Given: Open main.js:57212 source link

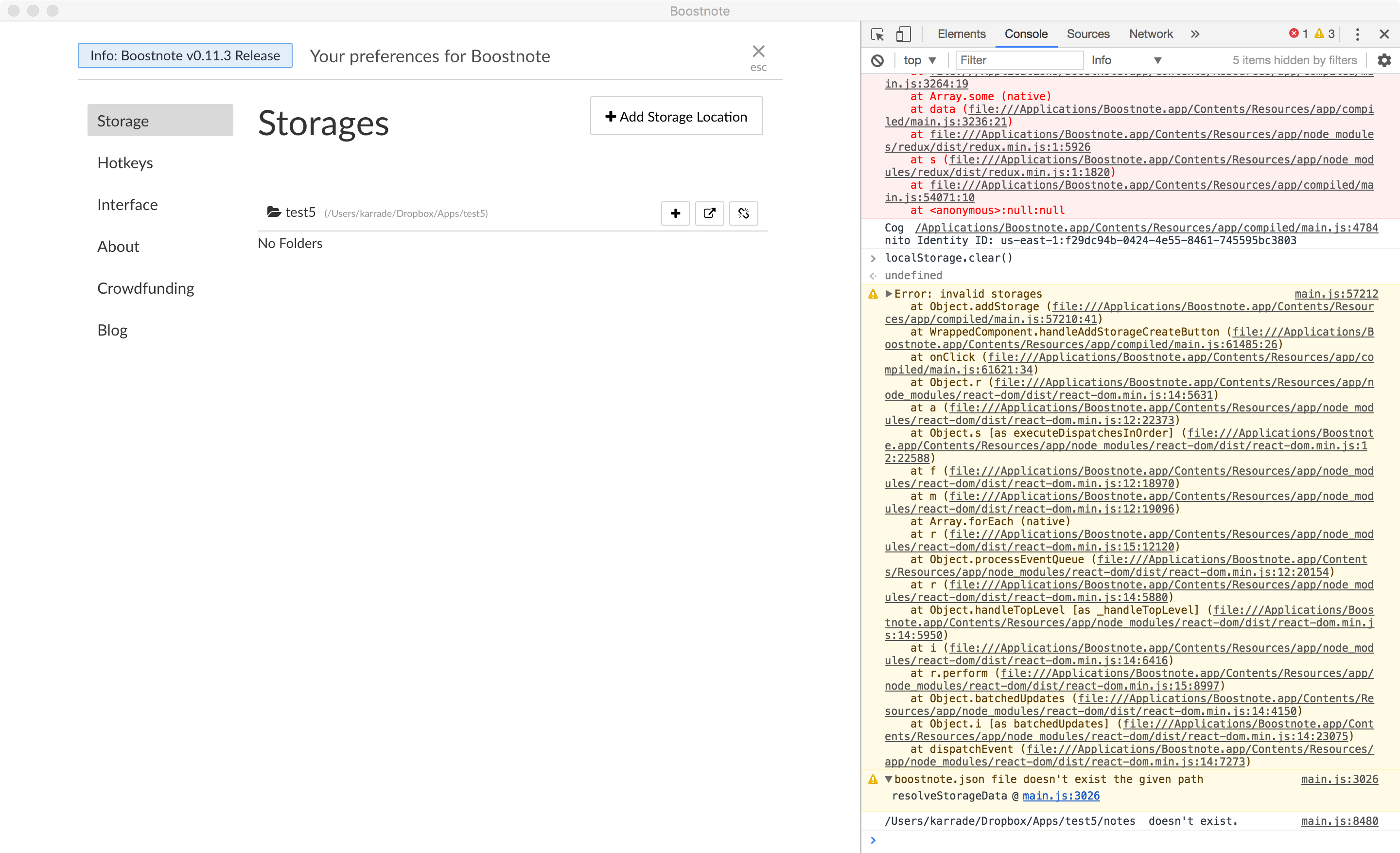Looking at the screenshot, I should pyautogui.click(x=1336, y=294).
